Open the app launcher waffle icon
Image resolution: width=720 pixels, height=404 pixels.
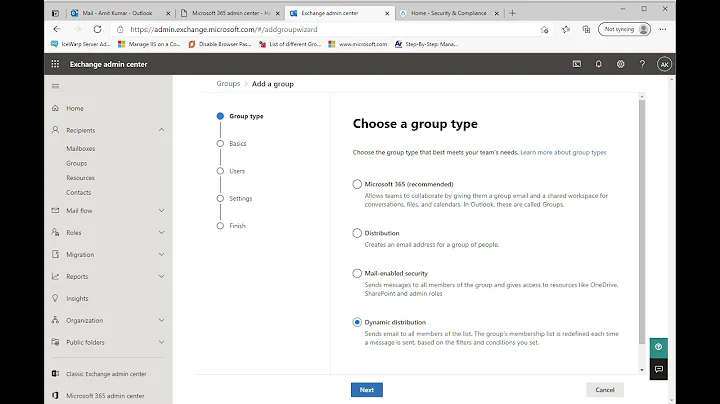click(x=54, y=64)
